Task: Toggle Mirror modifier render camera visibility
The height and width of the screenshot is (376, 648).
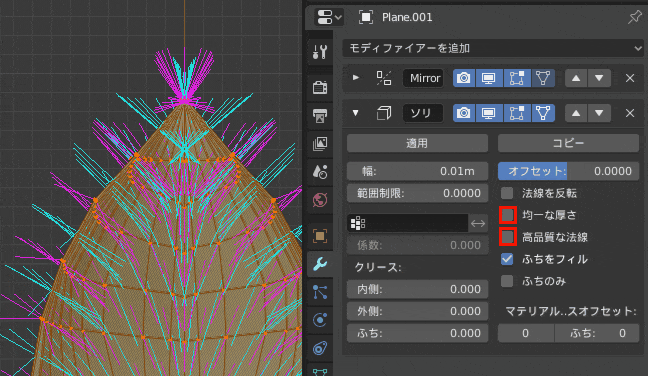Action: (464, 78)
